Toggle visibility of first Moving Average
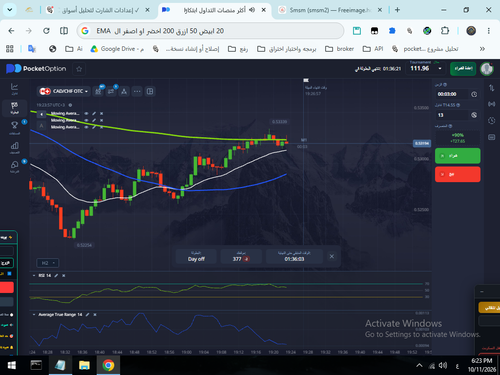The height and width of the screenshot is (375, 500). pyautogui.click(x=86, y=113)
